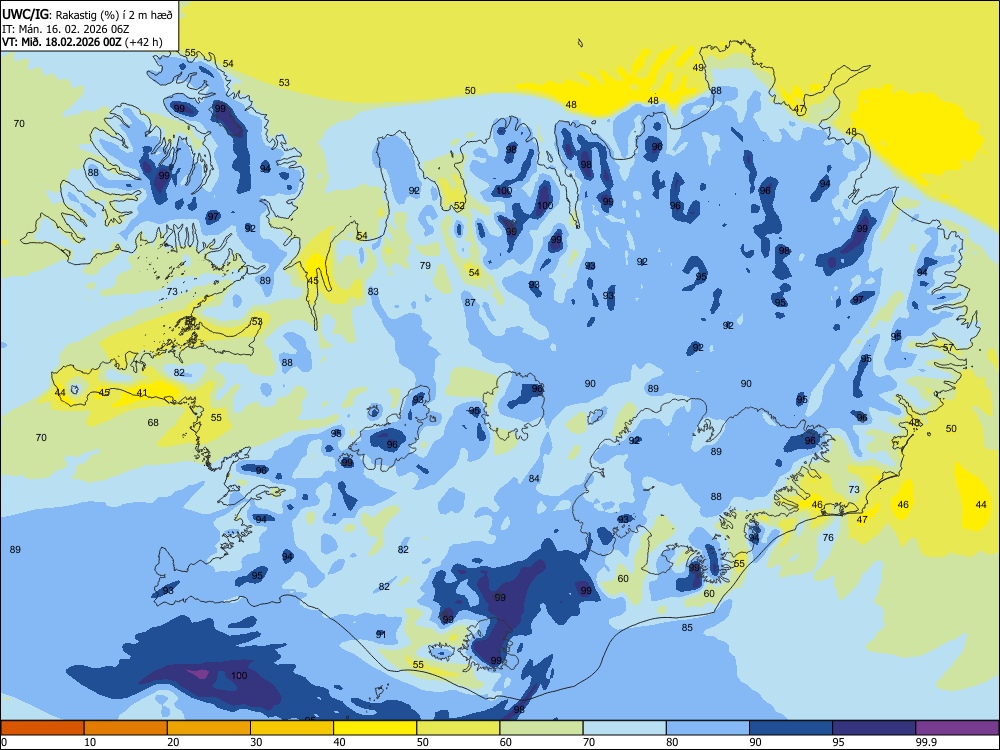Click the map value '85'
The width and height of the screenshot is (1000, 750).
(687, 628)
